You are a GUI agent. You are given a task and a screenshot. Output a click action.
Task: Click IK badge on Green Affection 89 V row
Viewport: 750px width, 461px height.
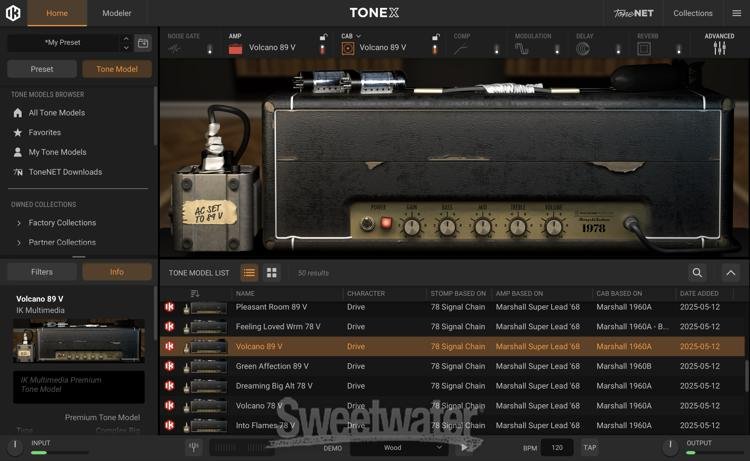(169, 366)
